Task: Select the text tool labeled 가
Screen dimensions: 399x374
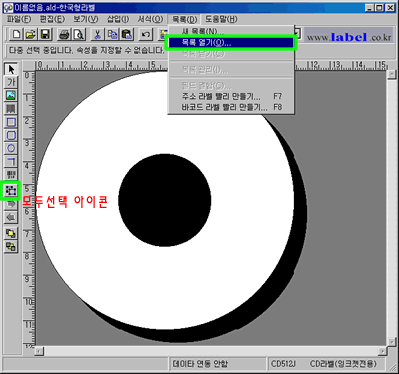Action: tap(11, 82)
